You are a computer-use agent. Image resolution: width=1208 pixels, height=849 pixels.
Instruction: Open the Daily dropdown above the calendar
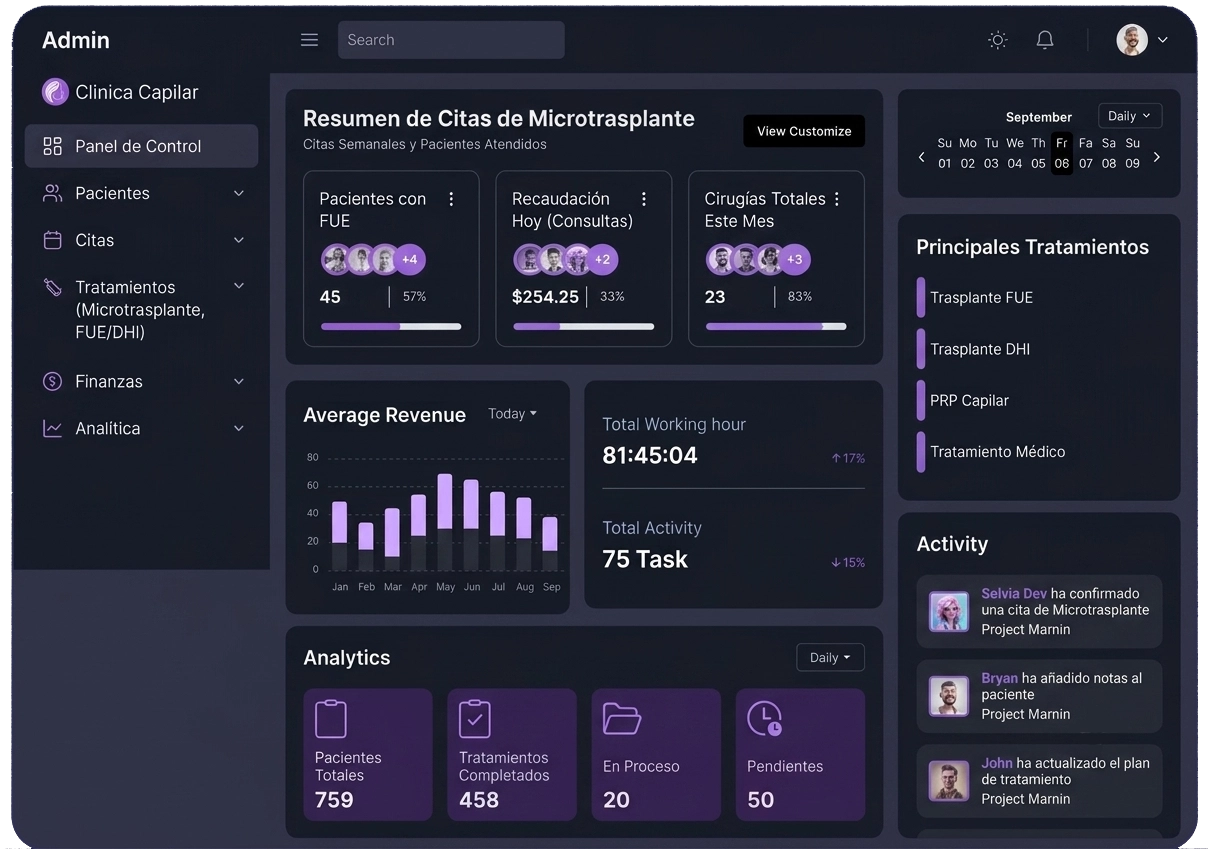pyautogui.click(x=1130, y=116)
